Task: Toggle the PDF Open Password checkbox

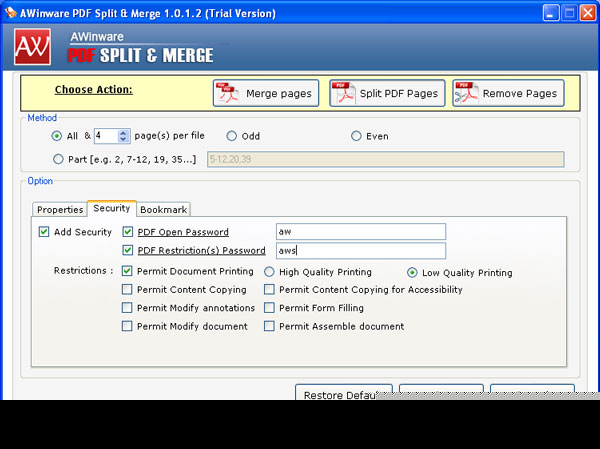Action: 128,232
